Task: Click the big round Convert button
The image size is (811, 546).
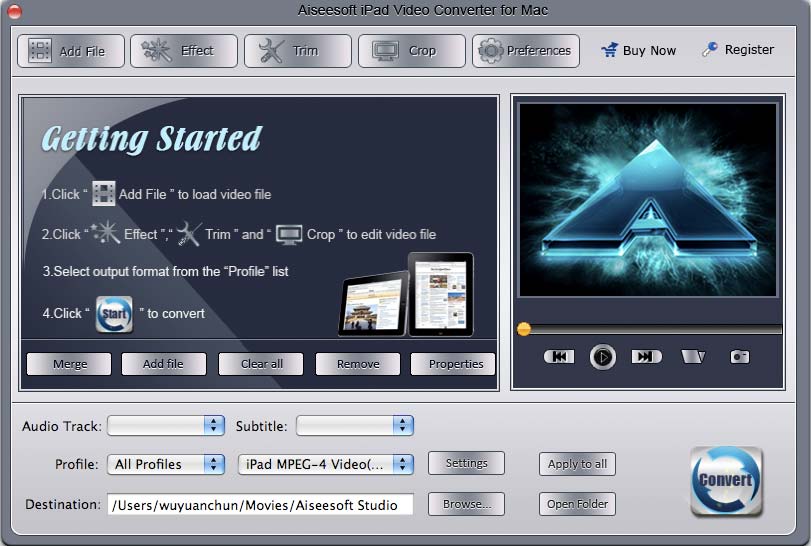Action: click(726, 481)
